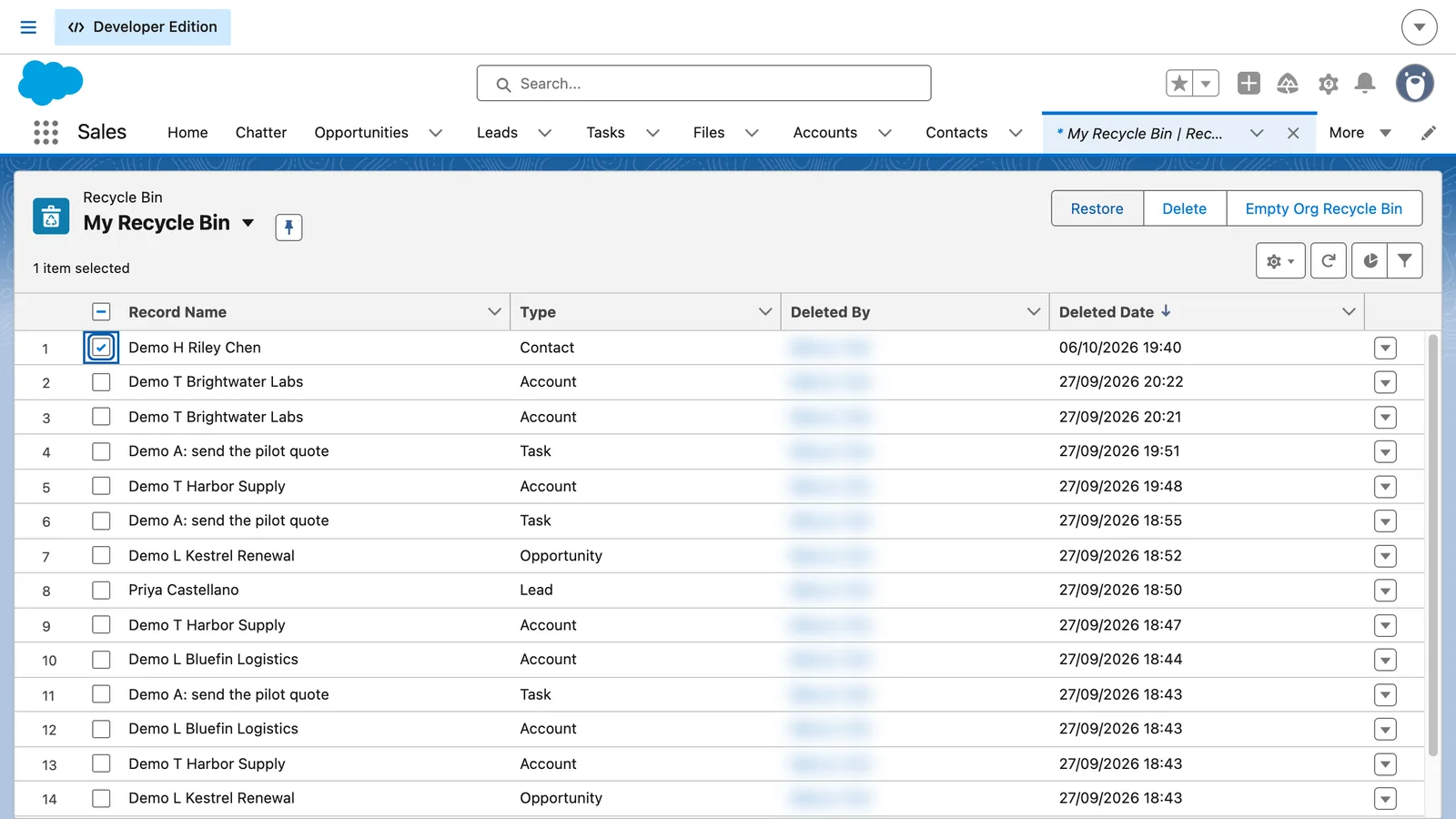Click the list's vertical scrollbar
1456x819 pixels.
(x=1433, y=546)
